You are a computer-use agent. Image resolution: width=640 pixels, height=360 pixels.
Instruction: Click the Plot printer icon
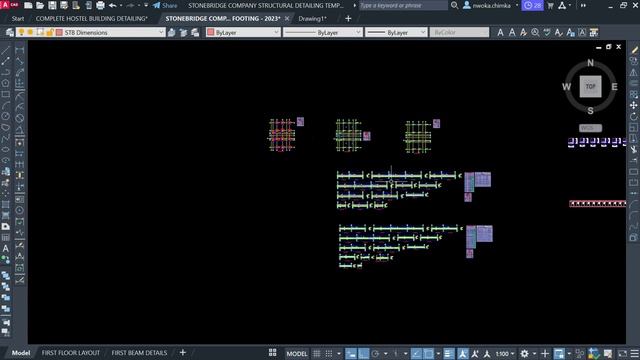(100, 5)
